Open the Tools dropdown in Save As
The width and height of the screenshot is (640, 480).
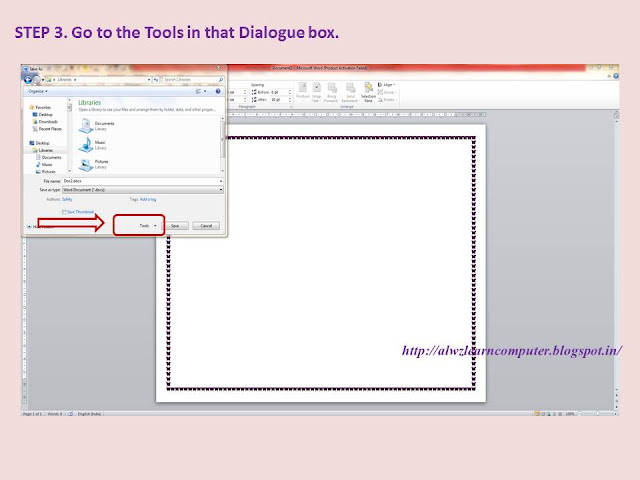[x=148, y=225]
